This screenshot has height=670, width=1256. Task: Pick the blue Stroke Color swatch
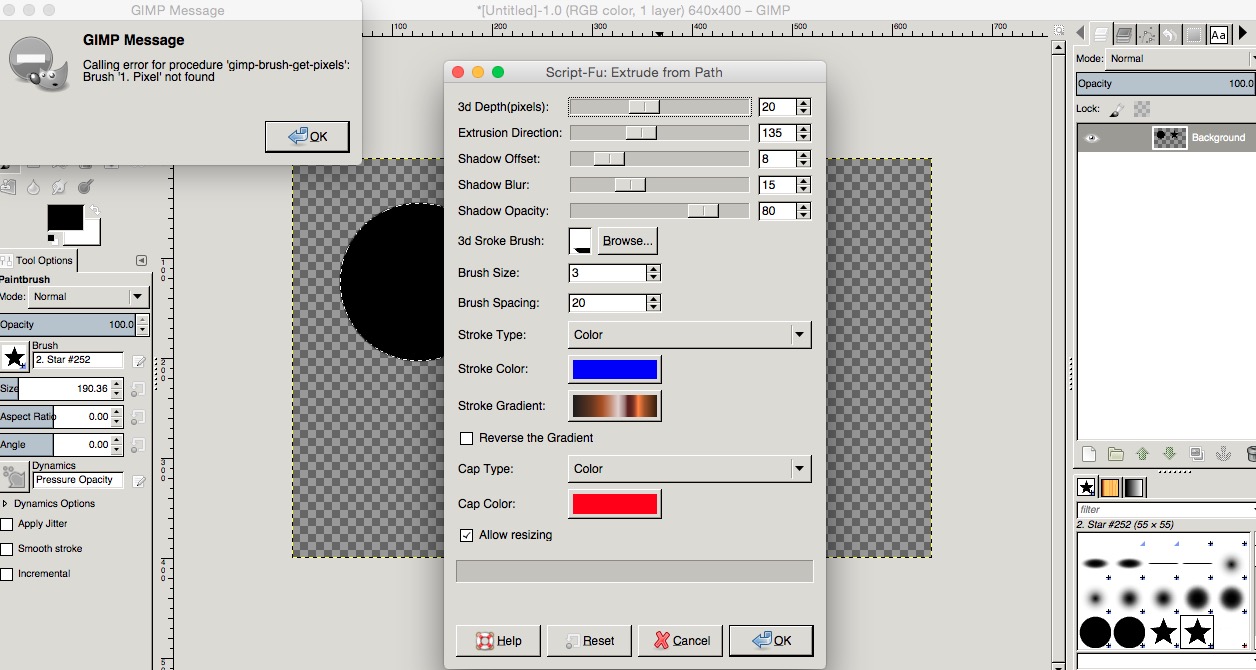coord(614,369)
